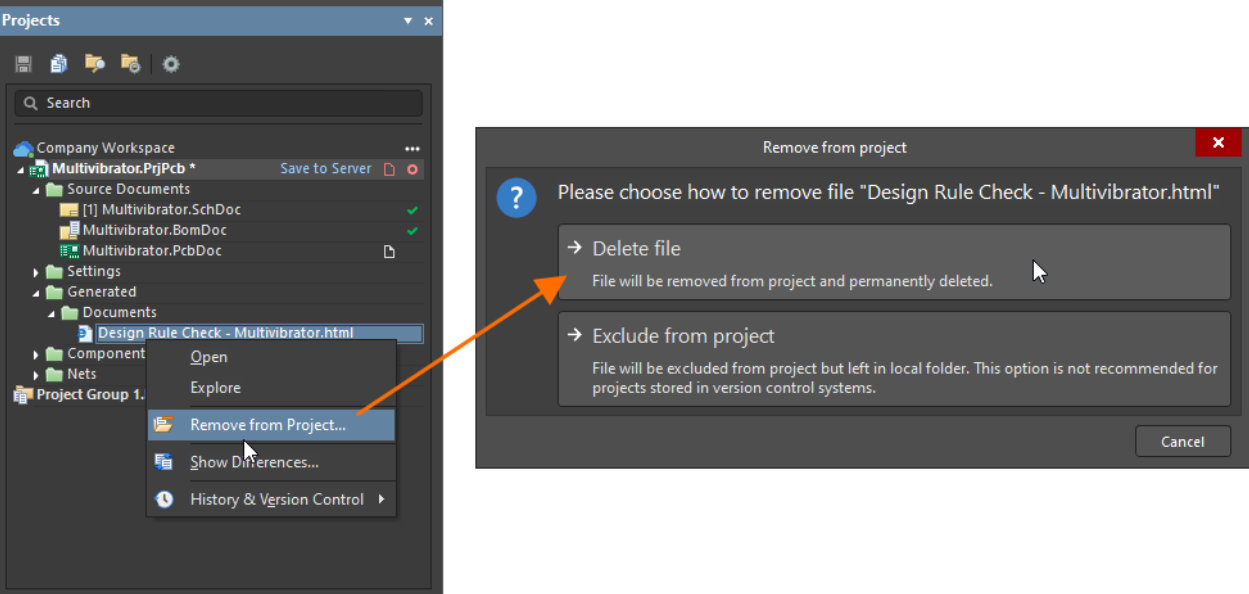1249x594 pixels.
Task: Click the Cancel button in dialog
Action: (1182, 441)
